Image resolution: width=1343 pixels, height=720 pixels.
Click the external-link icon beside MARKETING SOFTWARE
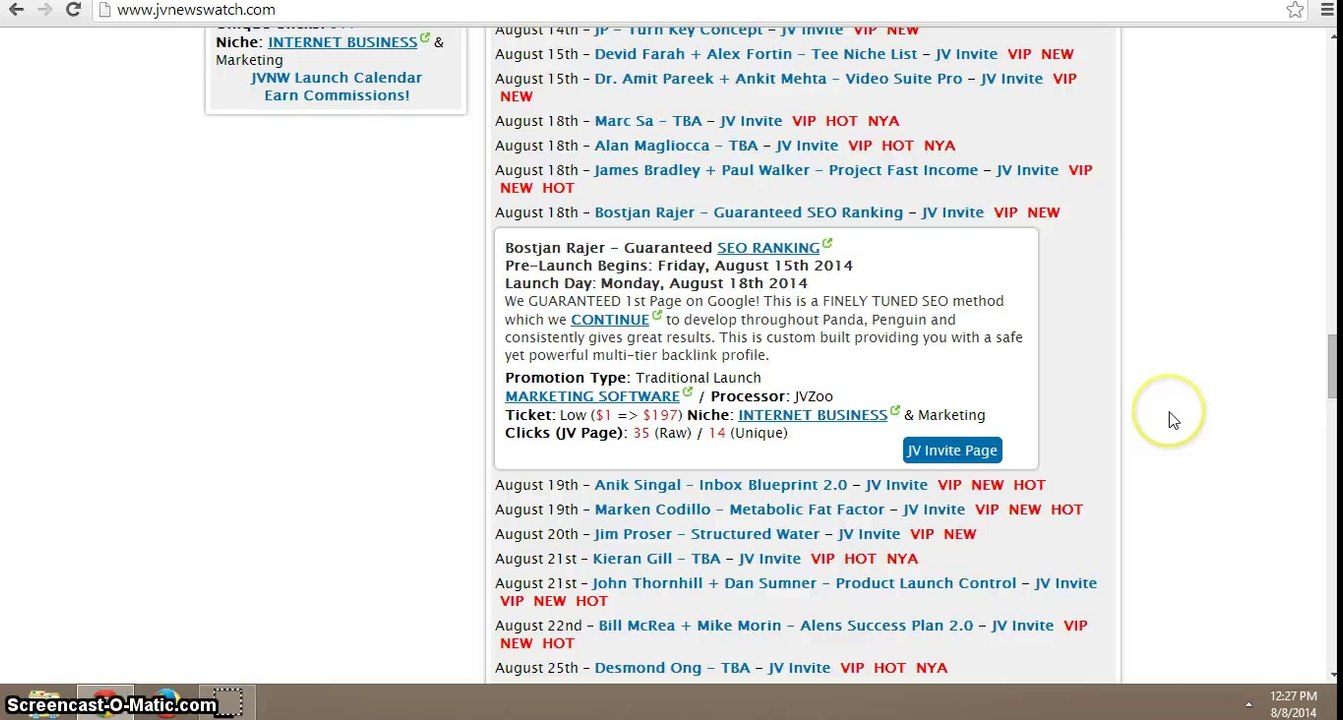point(687,391)
